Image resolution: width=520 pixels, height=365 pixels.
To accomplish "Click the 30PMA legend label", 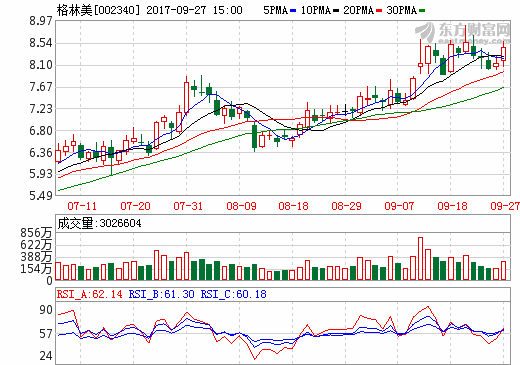I will click(x=401, y=10).
